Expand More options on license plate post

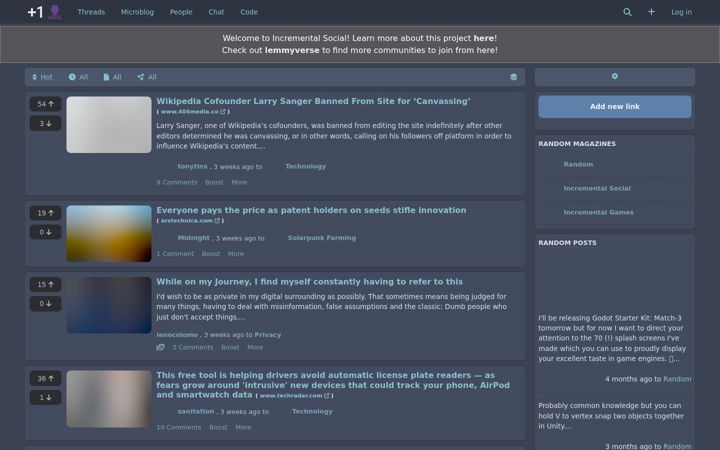[x=243, y=428]
